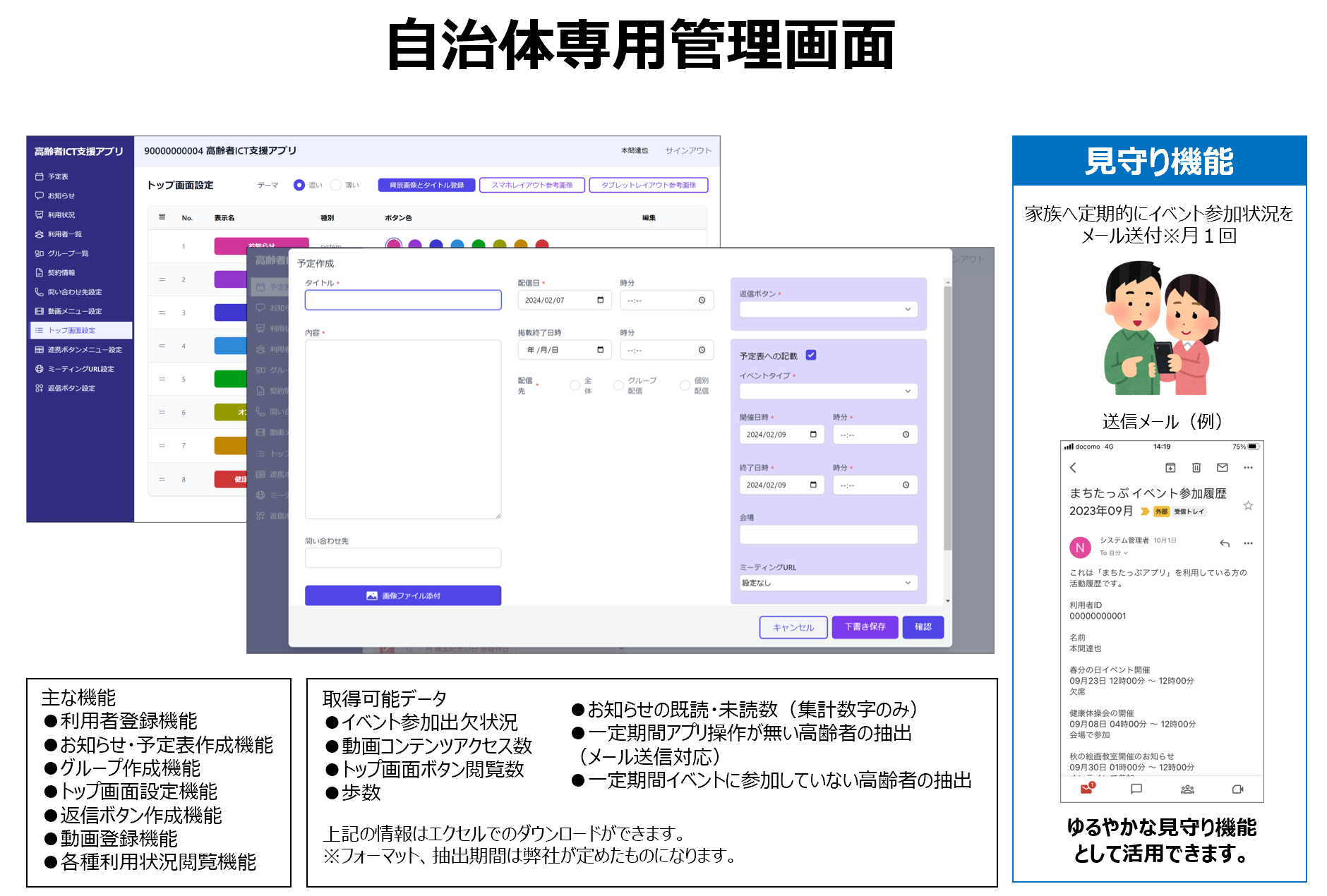Image resolution: width=1327 pixels, height=896 pixels.
Task: Click タブレットレイアウト参考画像 button
Action: pos(649,185)
